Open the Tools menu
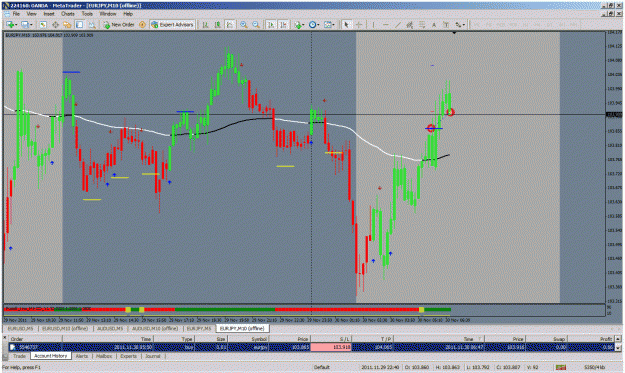This screenshot has width=625, height=373. click(x=87, y=14)
